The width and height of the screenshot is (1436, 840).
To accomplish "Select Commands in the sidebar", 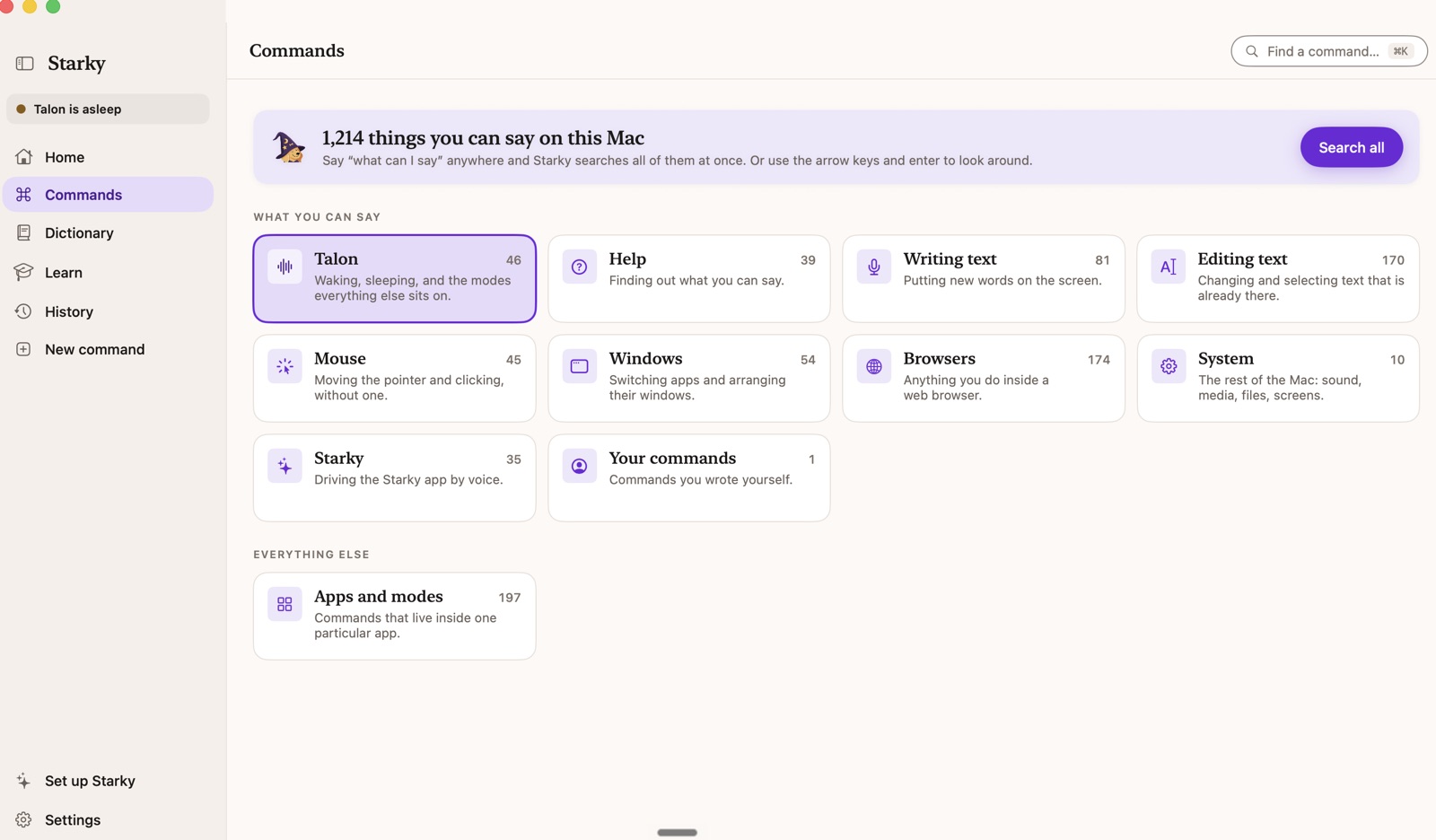I will [108, 195].
